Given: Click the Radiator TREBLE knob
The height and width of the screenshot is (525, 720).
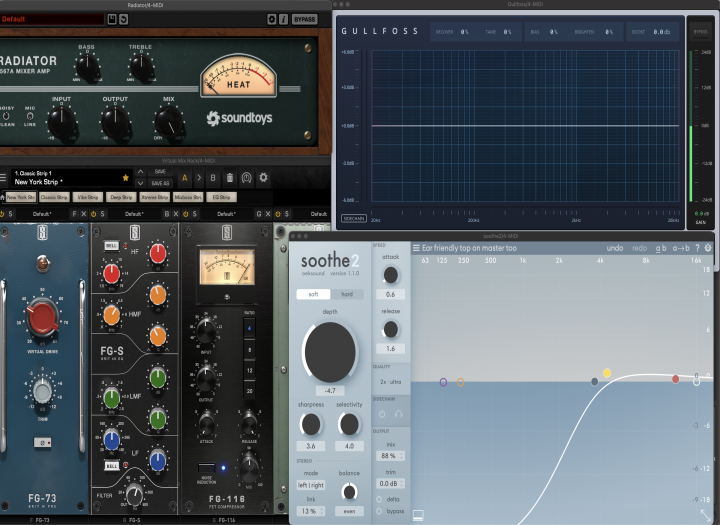Looking at the screenshot, I should pos(141,67).
